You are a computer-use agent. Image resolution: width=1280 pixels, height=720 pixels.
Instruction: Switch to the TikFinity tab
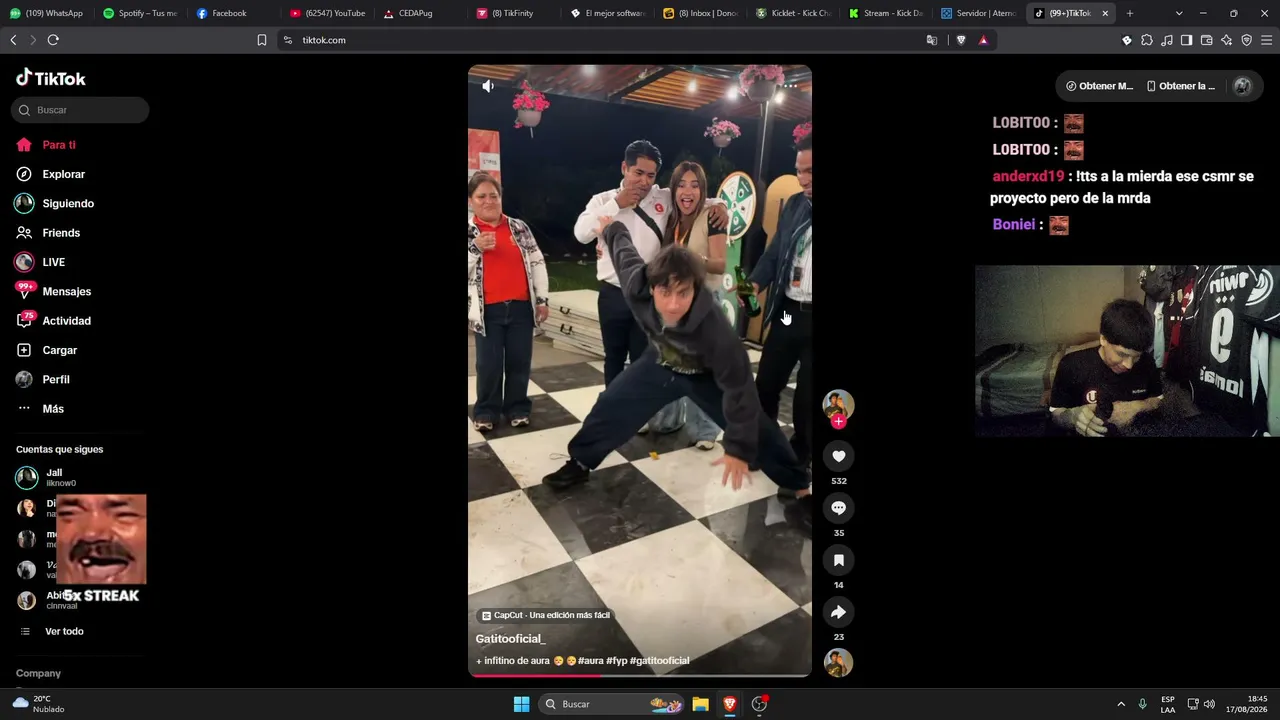pos(514,13)
